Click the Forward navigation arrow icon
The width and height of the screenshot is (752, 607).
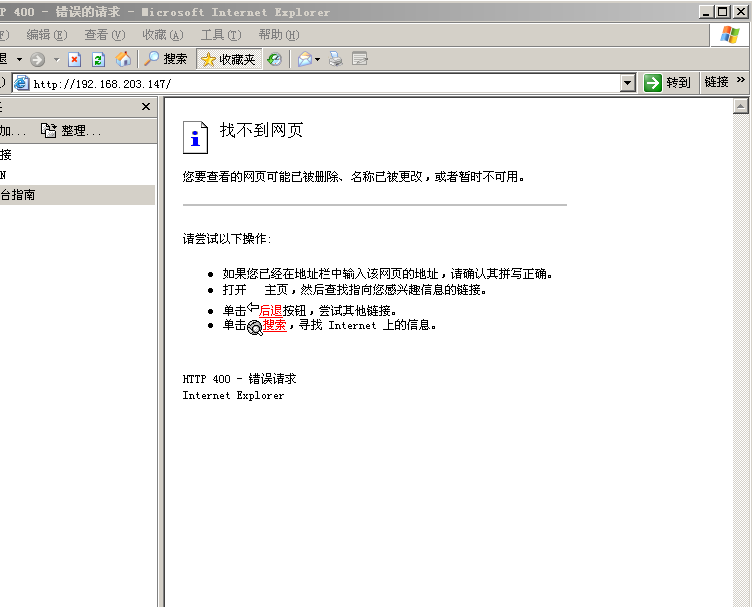37,59
